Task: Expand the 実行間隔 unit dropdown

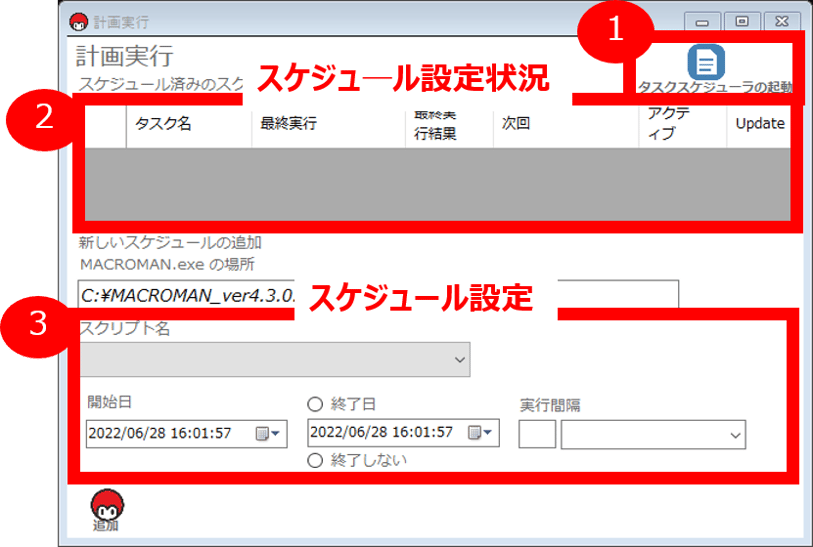Action: pyautogui.click(x=735, y=435)
